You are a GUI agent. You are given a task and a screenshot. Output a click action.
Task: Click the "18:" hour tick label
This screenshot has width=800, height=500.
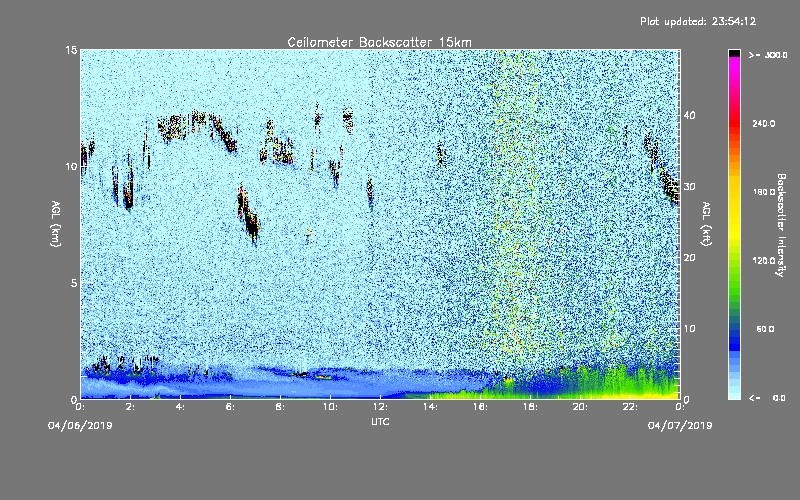point(530,407)
